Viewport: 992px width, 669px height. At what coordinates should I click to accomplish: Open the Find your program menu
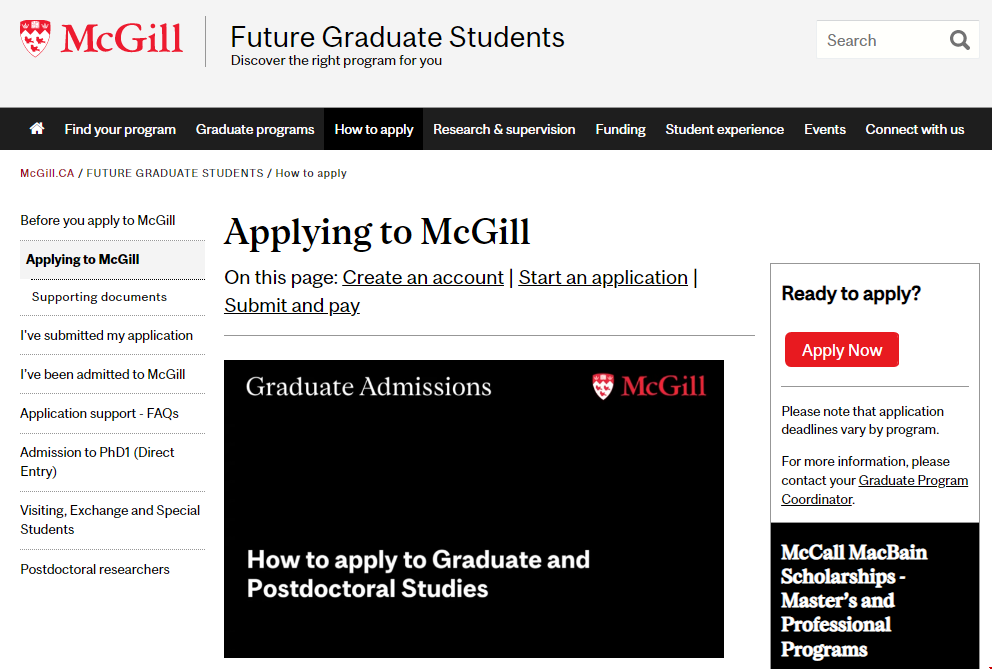click(120, 129)
